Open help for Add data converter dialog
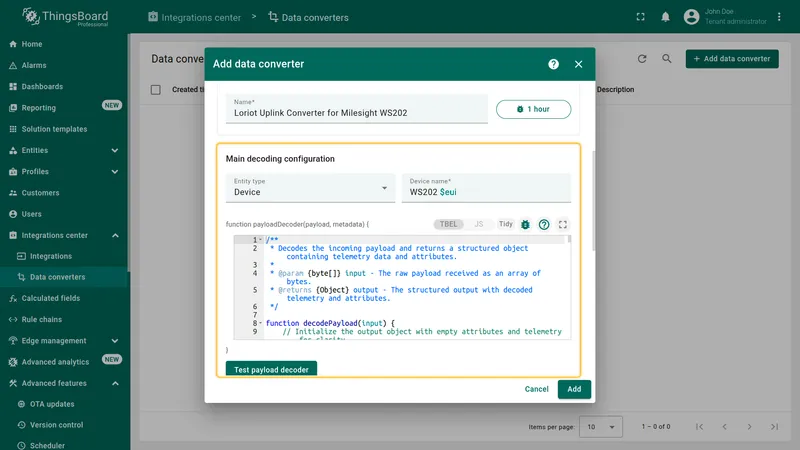Image resolution: width=800 pixels, height=450 pixels. (553, 64)
